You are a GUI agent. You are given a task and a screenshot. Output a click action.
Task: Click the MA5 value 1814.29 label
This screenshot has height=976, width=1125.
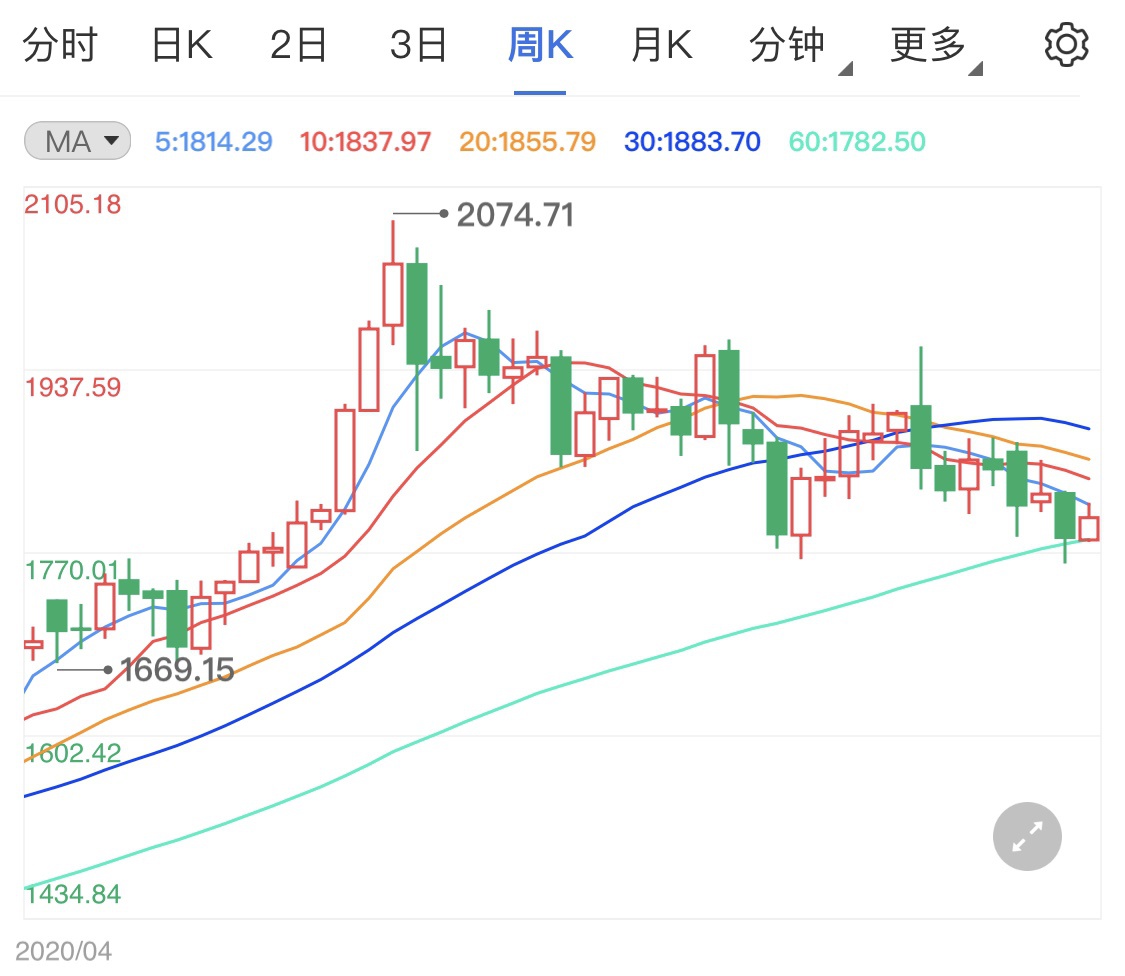[214, 142]
